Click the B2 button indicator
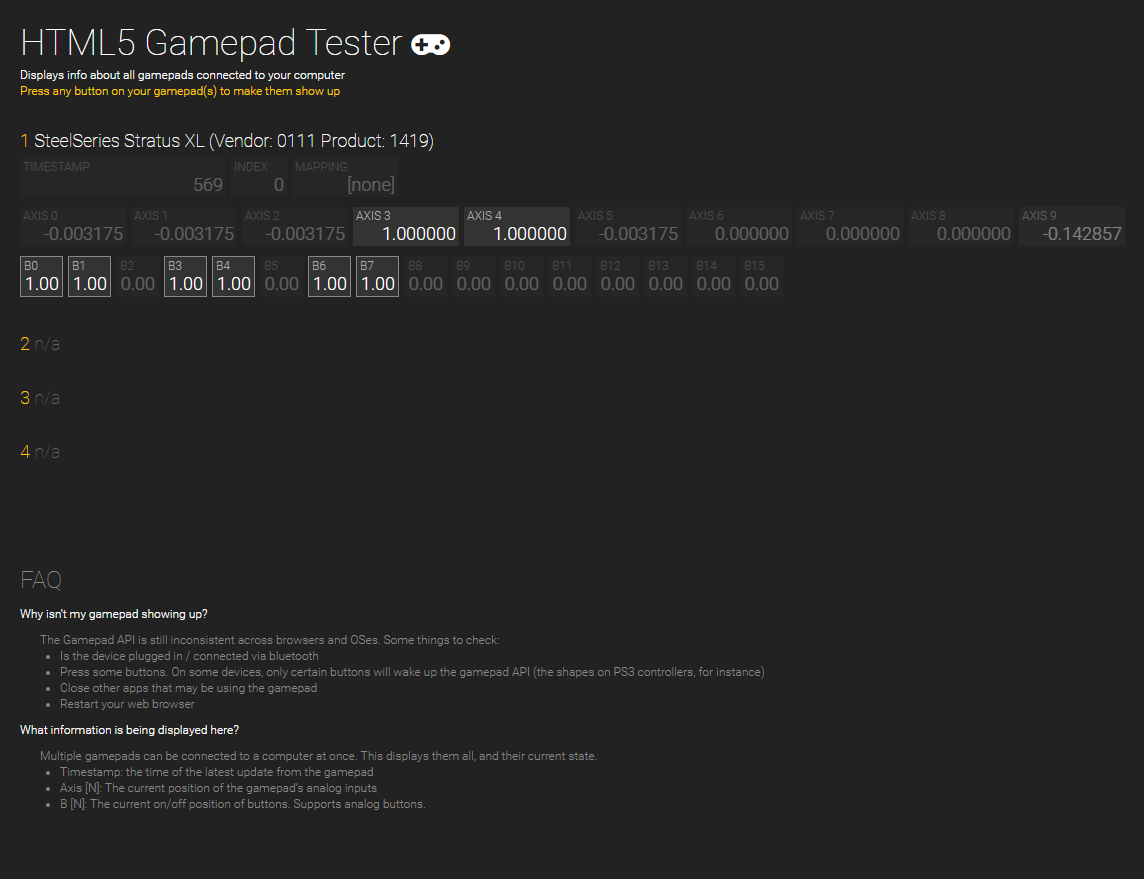The image size is (1144, 879). pos(137,276)
